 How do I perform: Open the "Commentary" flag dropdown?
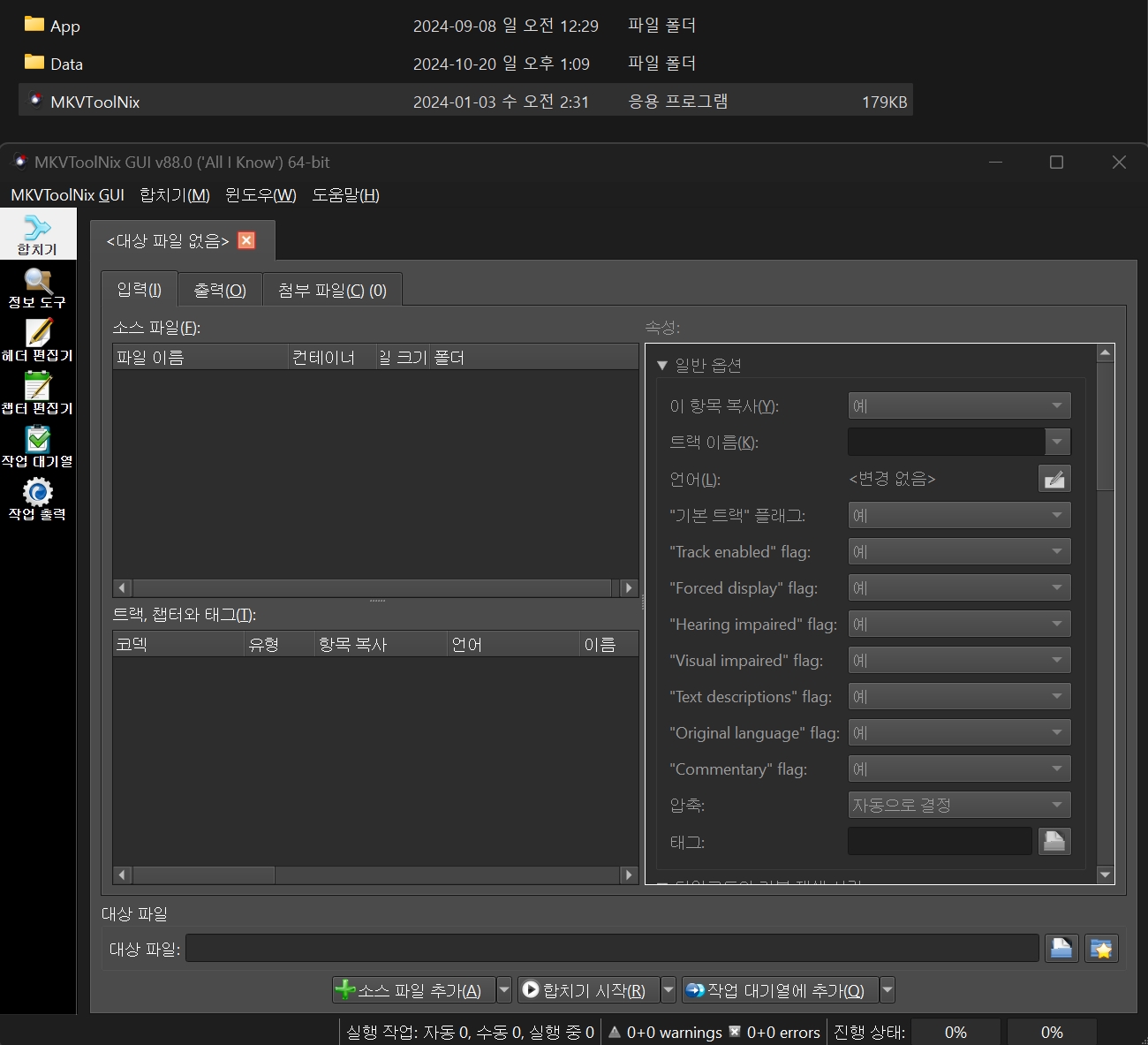pos(959,769)
